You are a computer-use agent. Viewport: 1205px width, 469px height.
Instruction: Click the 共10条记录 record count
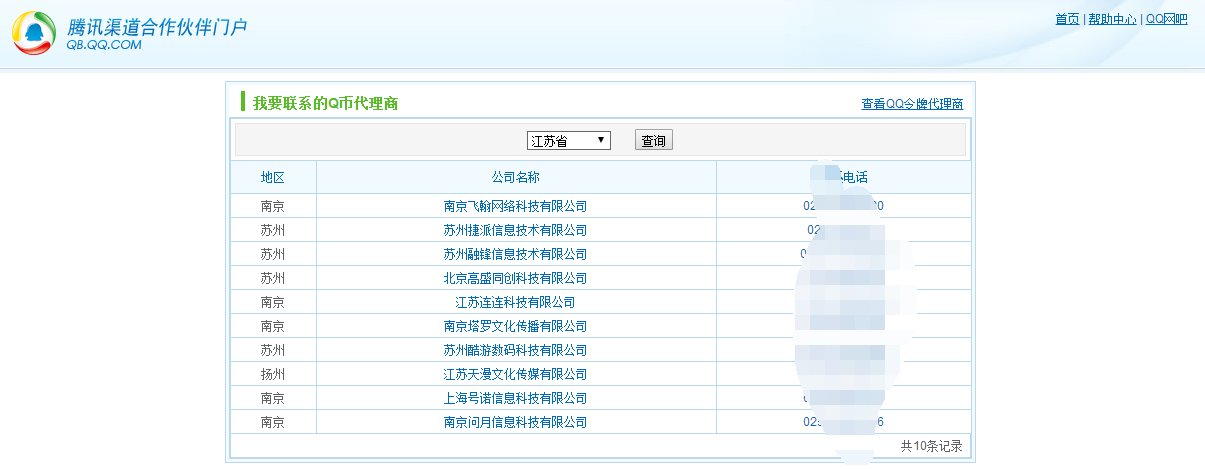pyautogui.click(x=931, y=446)
